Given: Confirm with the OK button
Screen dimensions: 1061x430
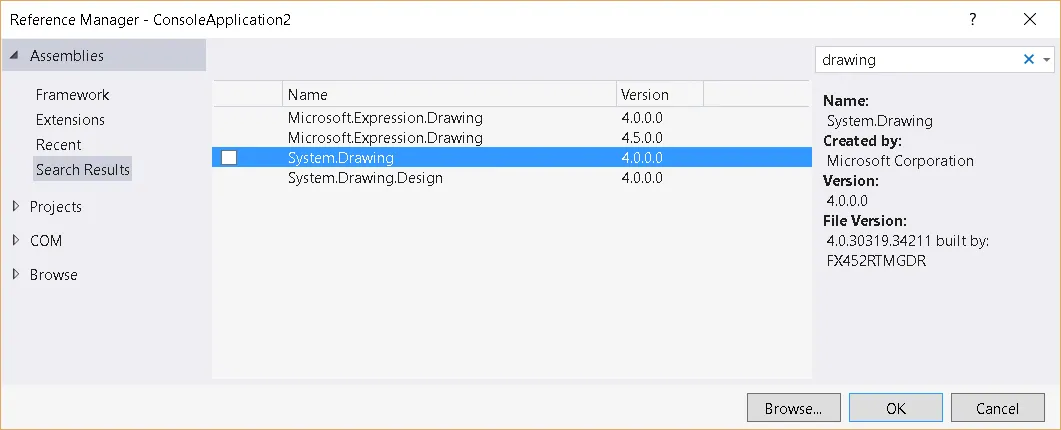Looking at the screenshot, I should click(895, 408).
